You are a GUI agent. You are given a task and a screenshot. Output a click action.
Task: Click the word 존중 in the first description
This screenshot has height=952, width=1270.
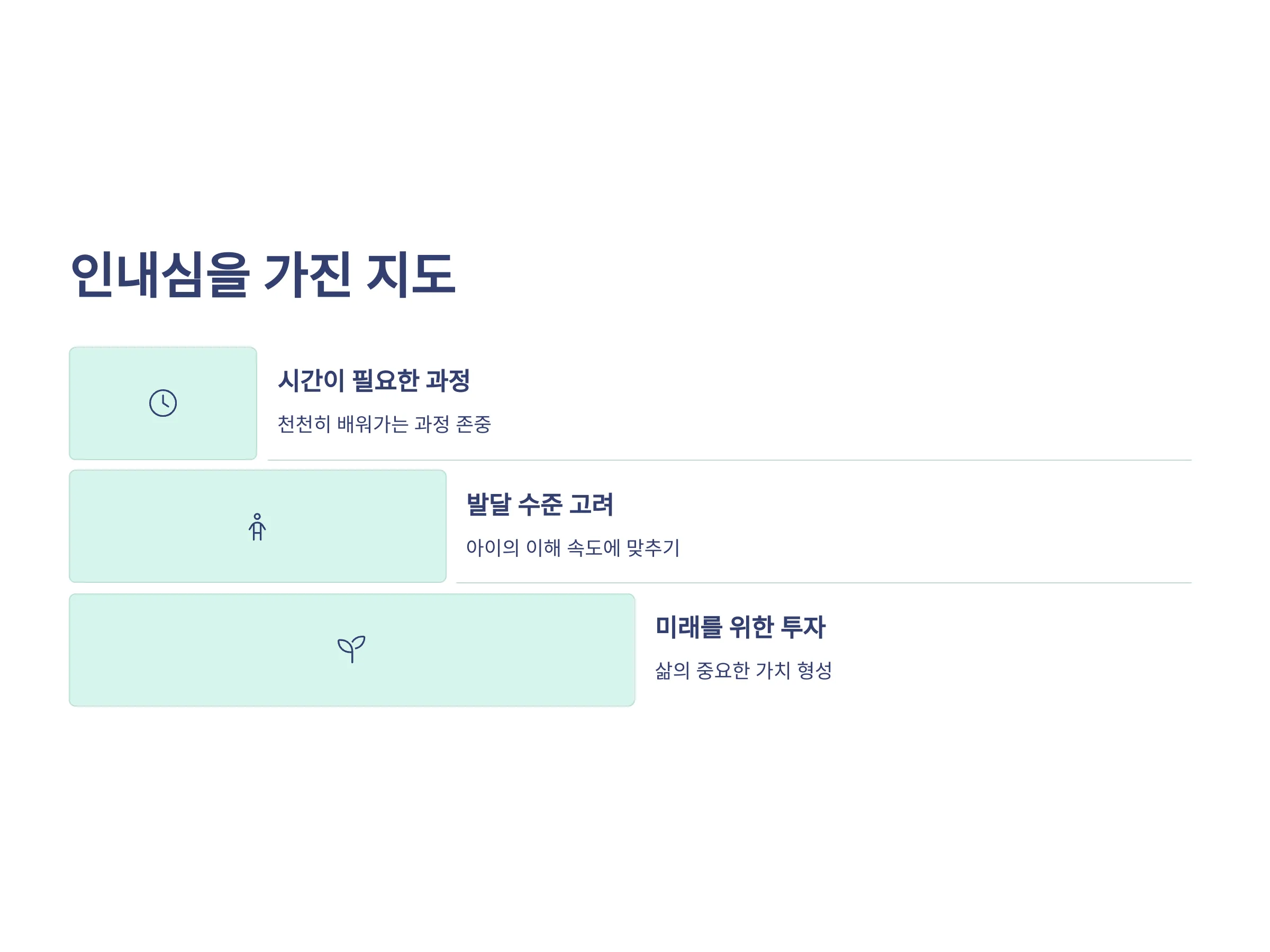tap(474, 424)
